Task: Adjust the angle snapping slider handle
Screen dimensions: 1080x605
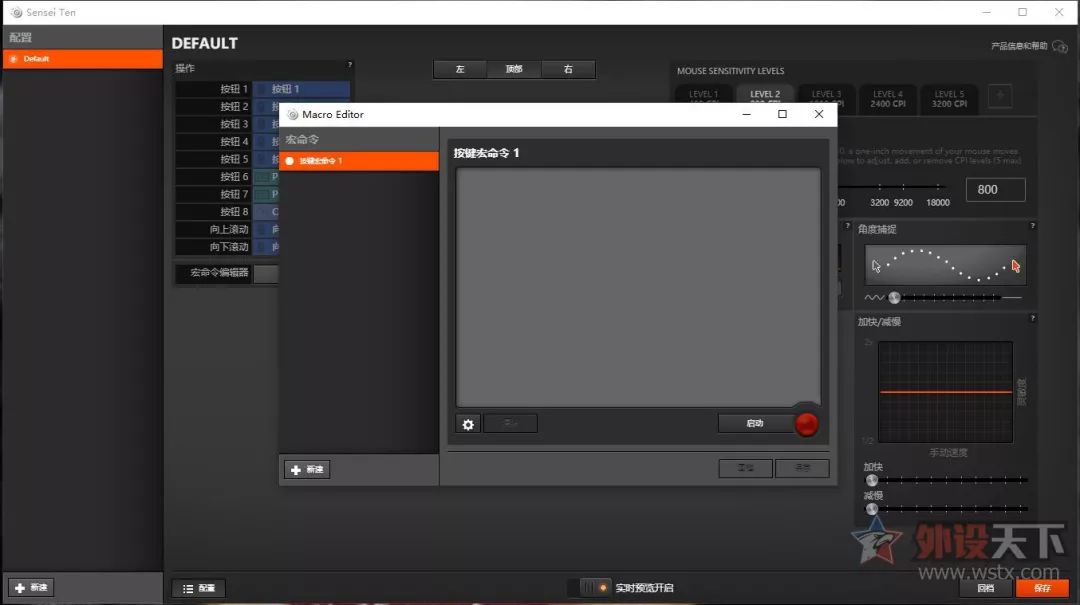Action: coord(894,298)
